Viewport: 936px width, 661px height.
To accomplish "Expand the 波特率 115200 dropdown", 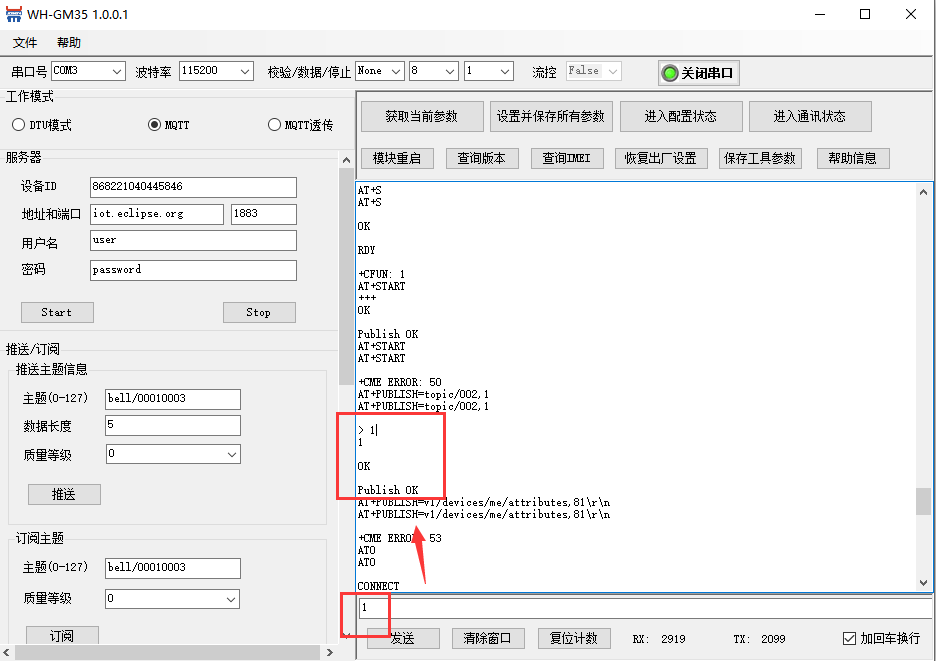I will tap(216, 71).
